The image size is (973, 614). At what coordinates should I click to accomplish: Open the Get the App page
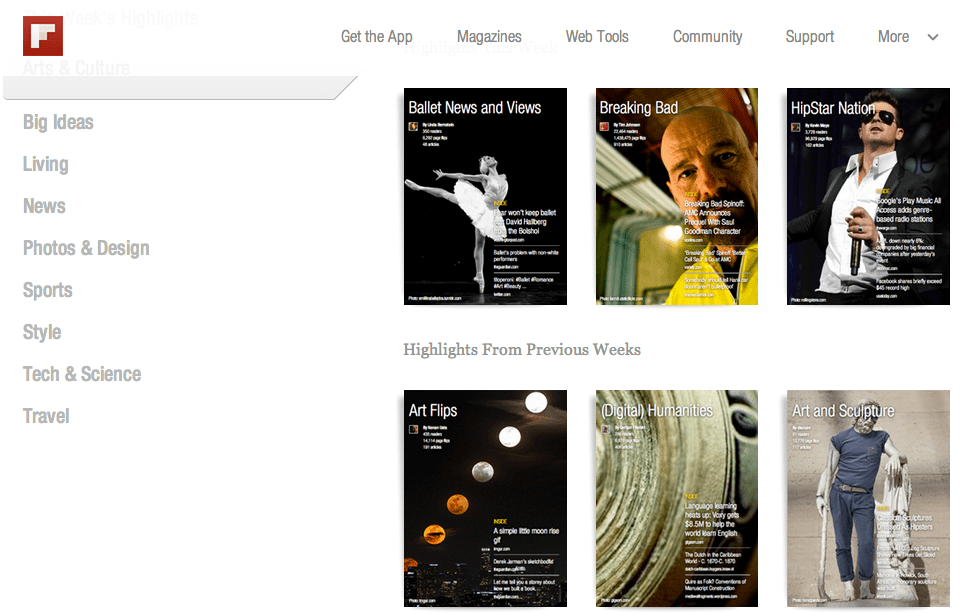(377, 37)
